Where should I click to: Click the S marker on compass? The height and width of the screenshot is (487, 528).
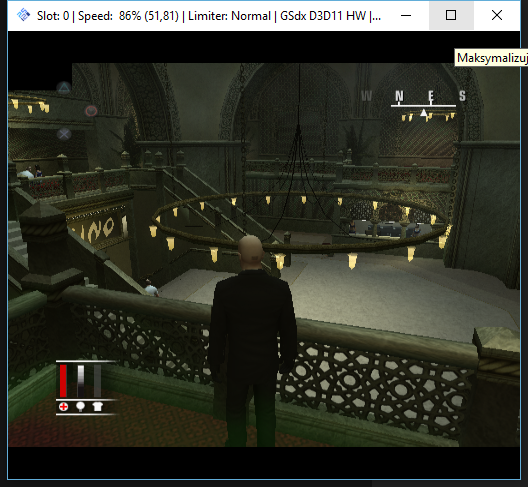point(462,96)
